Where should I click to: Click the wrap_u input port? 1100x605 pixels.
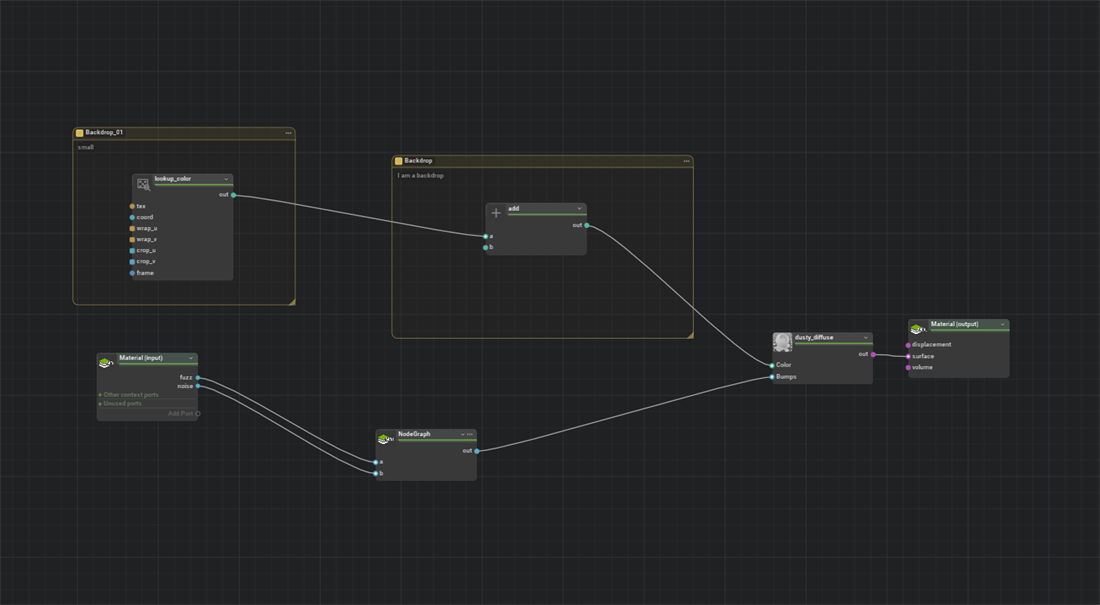[x=132, y=229]
